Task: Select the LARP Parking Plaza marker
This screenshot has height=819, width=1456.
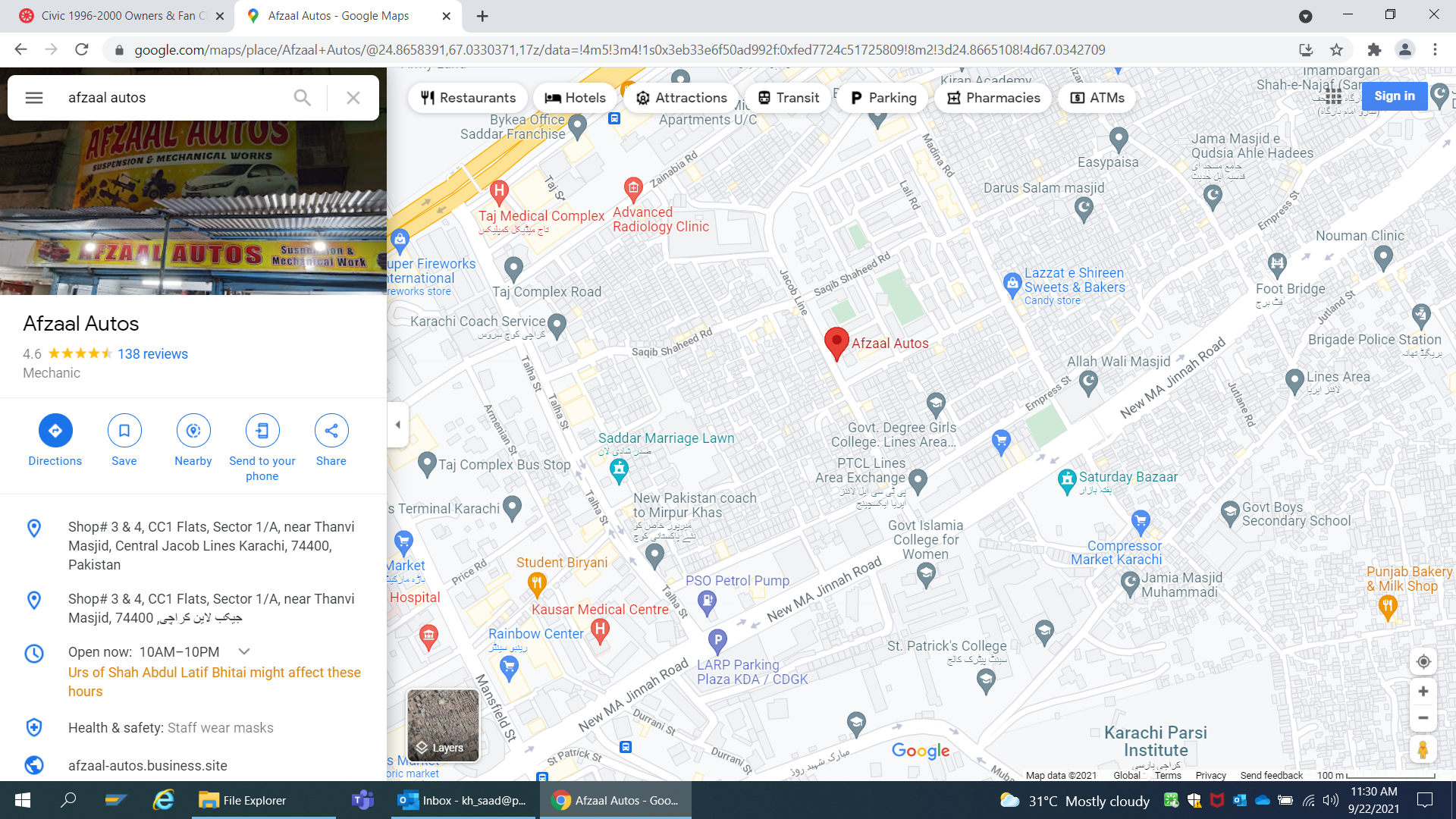Action: [717, 641]
